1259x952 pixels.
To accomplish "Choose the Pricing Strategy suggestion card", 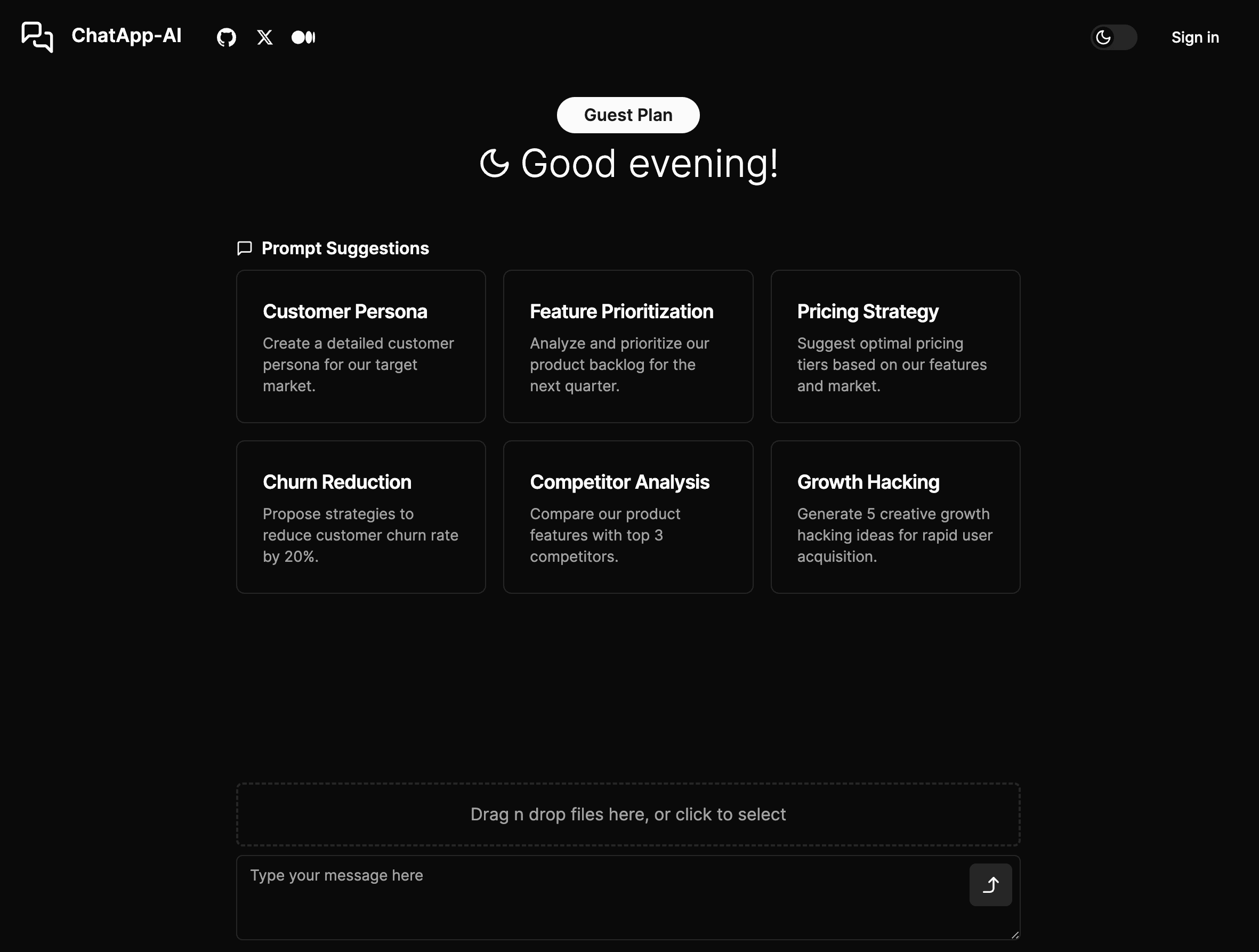I will 895,346.
